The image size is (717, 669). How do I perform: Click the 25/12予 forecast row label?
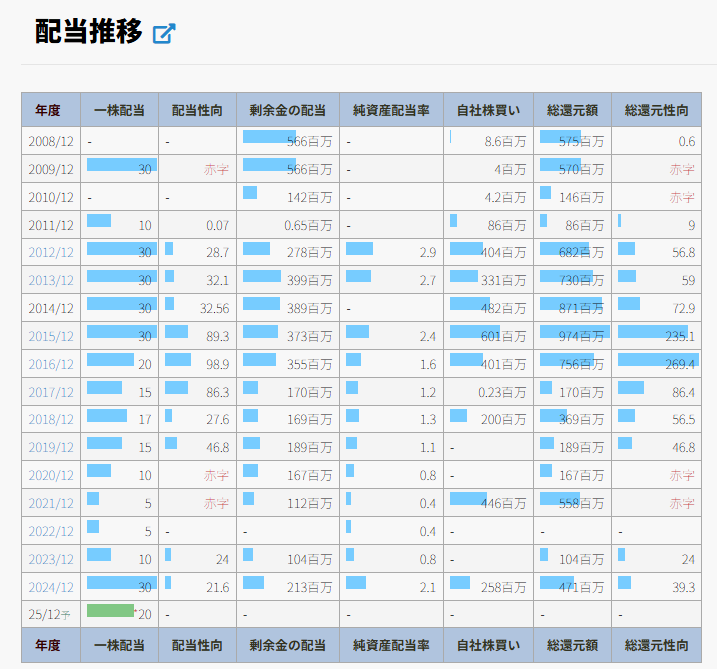pos(51,615)
